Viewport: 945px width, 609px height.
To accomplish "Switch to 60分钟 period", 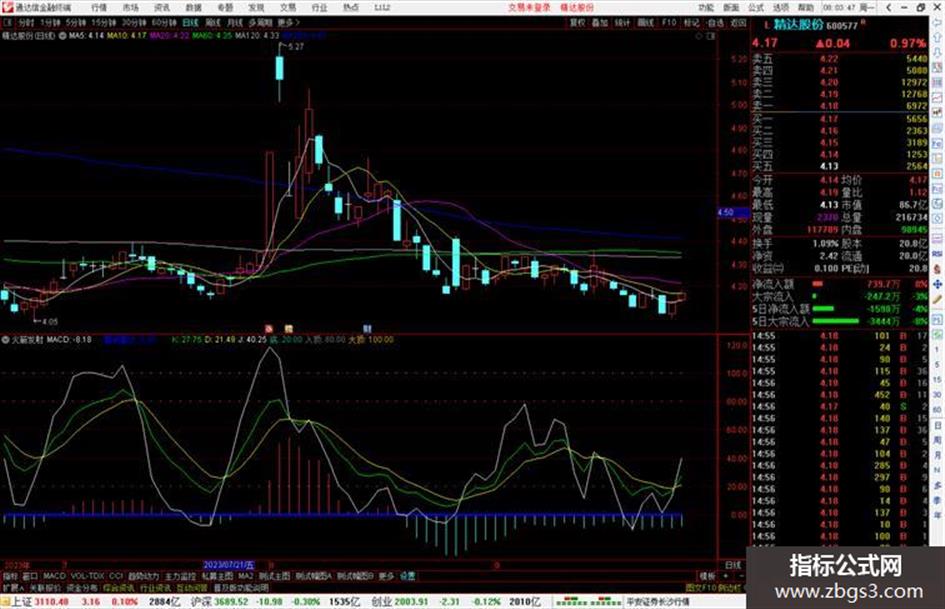I will (x=164, y=22).
